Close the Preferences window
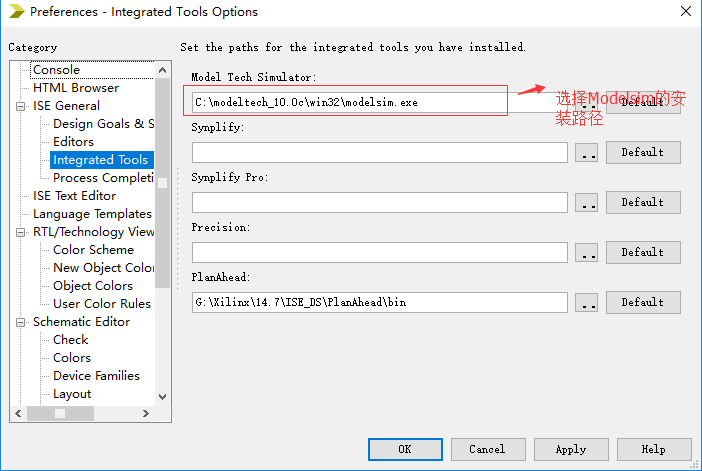 point(686,11)
